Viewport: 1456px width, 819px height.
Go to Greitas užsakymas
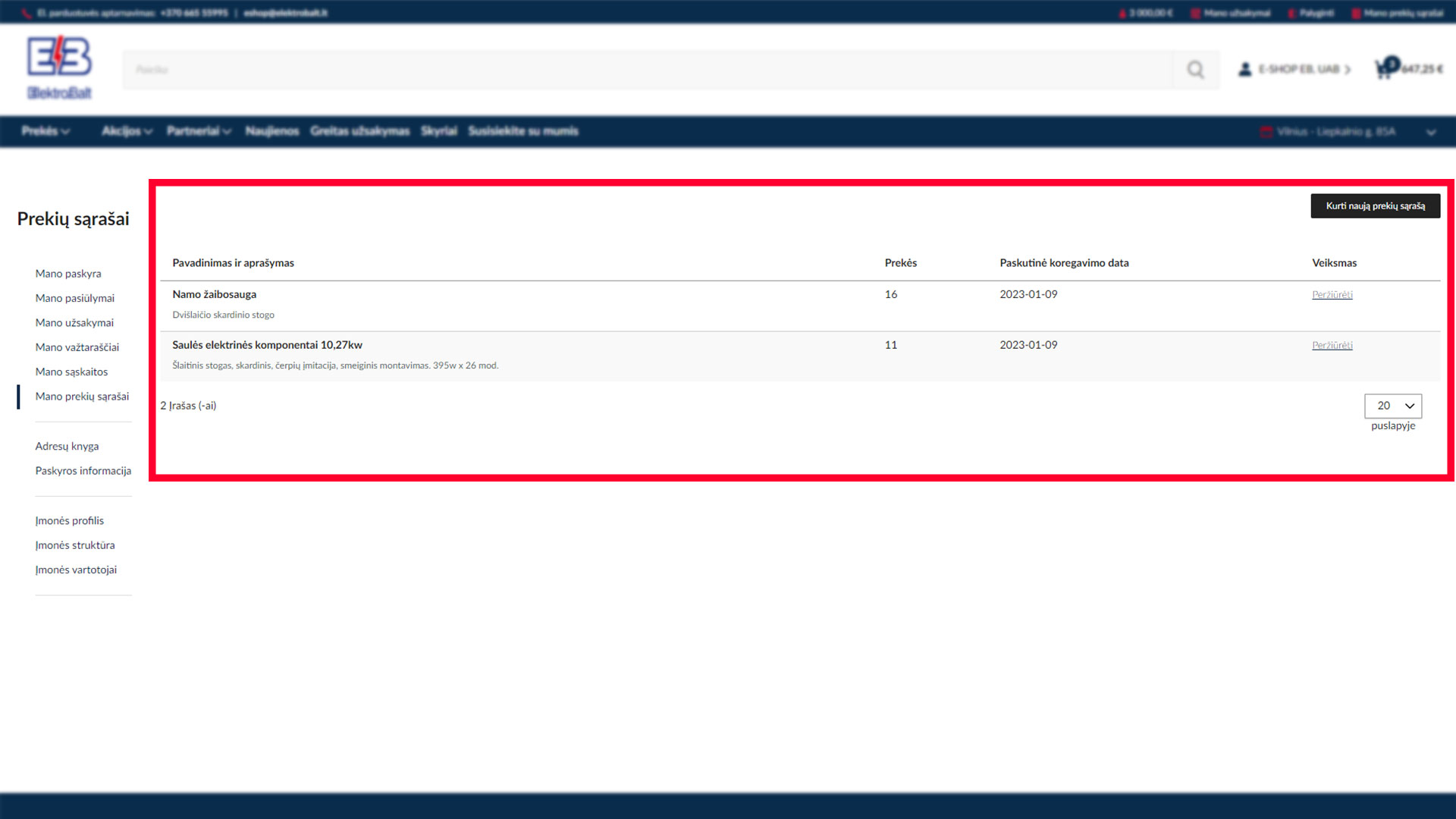(359, 131)
